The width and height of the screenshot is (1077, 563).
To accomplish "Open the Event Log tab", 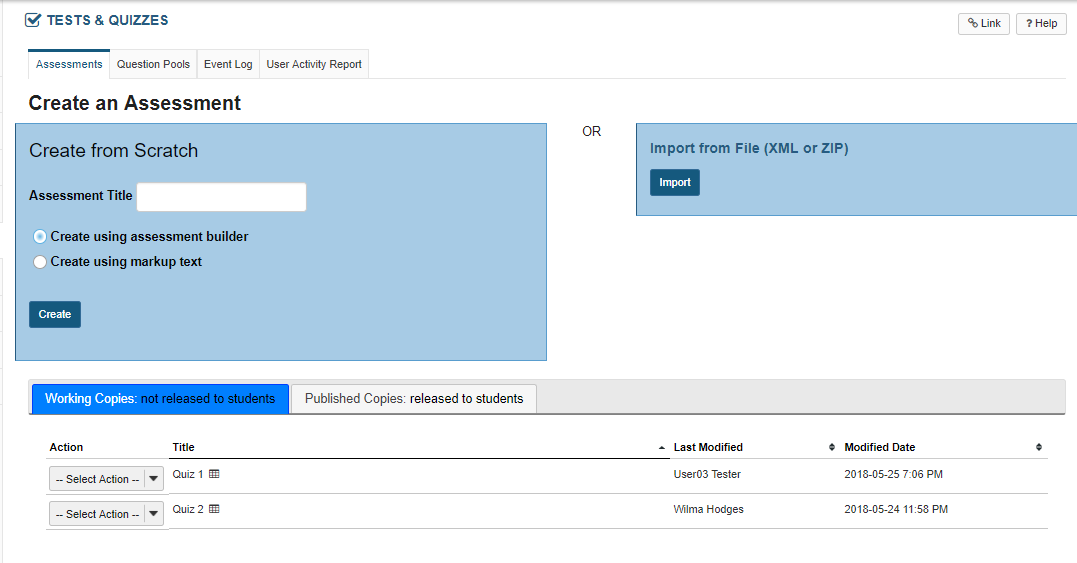I will tap(228, 64).
